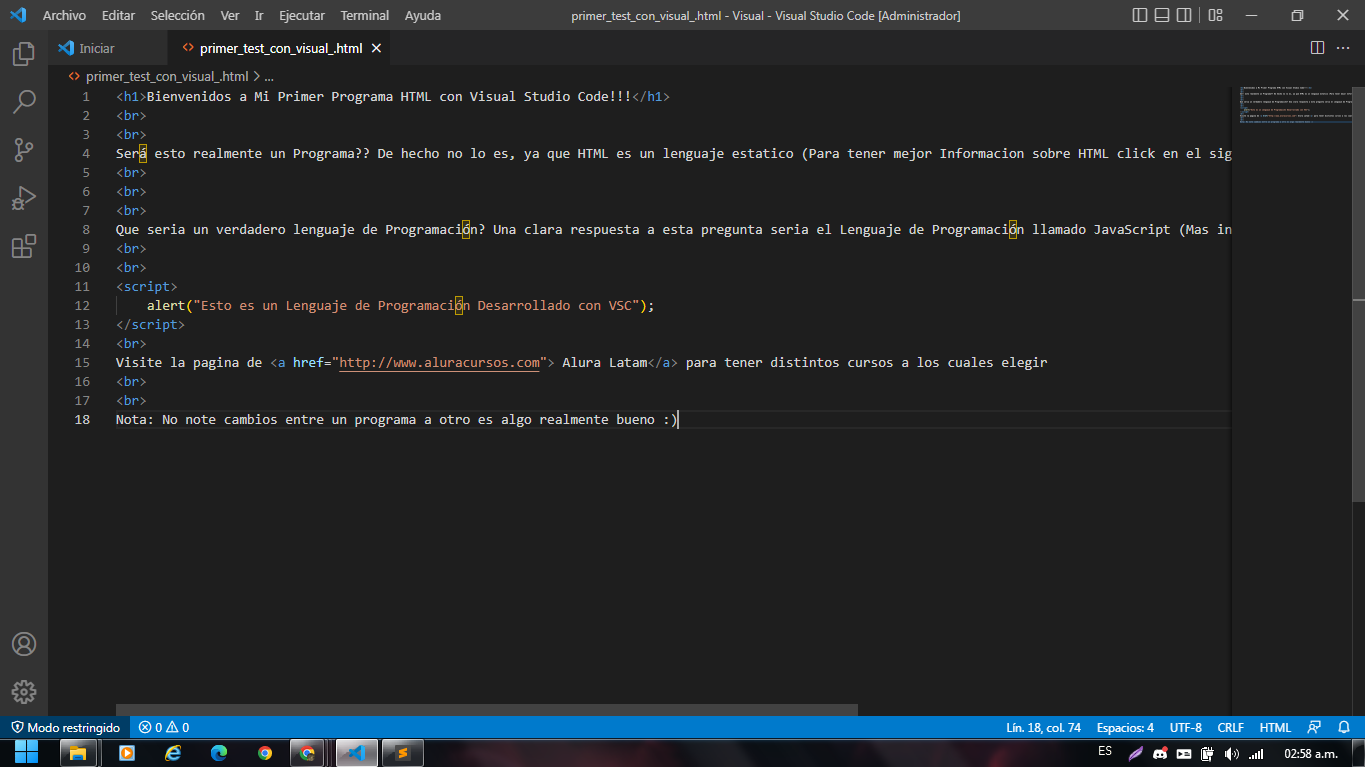Open the Extensions view
The height and width of the screenshot is (767, 1365).
coord(24,246)
